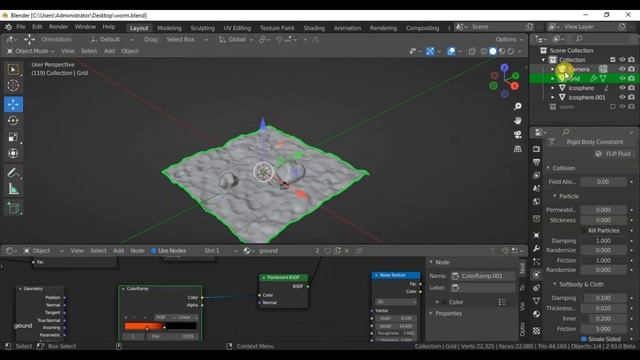The height and width of the screenshot is (360, 640).
Task: Enable the worm collection checkbox
Action: pos(613,107)
